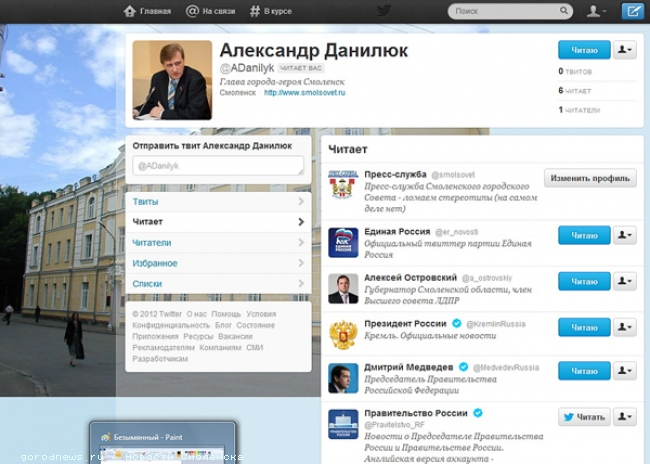
Task: Follow Правительство России with Читать button
Action: (x=583, y=417)
